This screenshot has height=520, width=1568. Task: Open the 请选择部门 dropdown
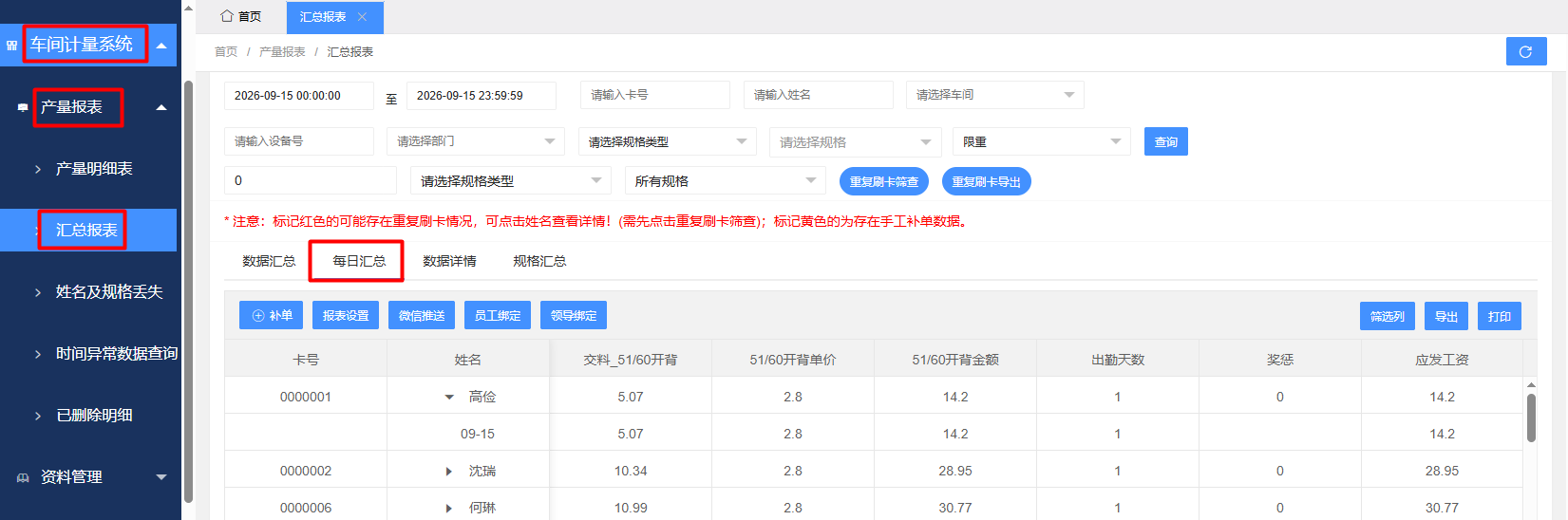coord(476,141)
